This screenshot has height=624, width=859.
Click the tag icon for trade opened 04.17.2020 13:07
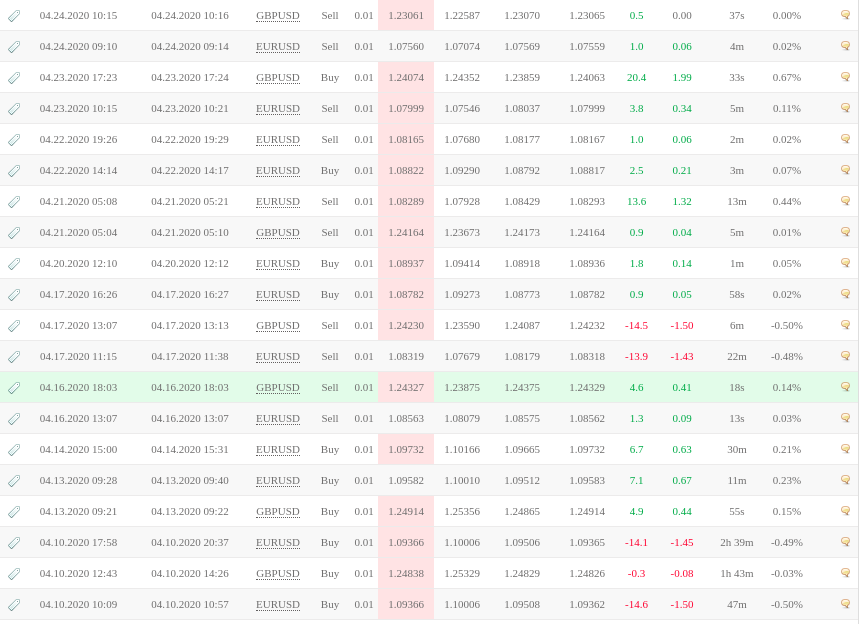[x=14, y=326]
